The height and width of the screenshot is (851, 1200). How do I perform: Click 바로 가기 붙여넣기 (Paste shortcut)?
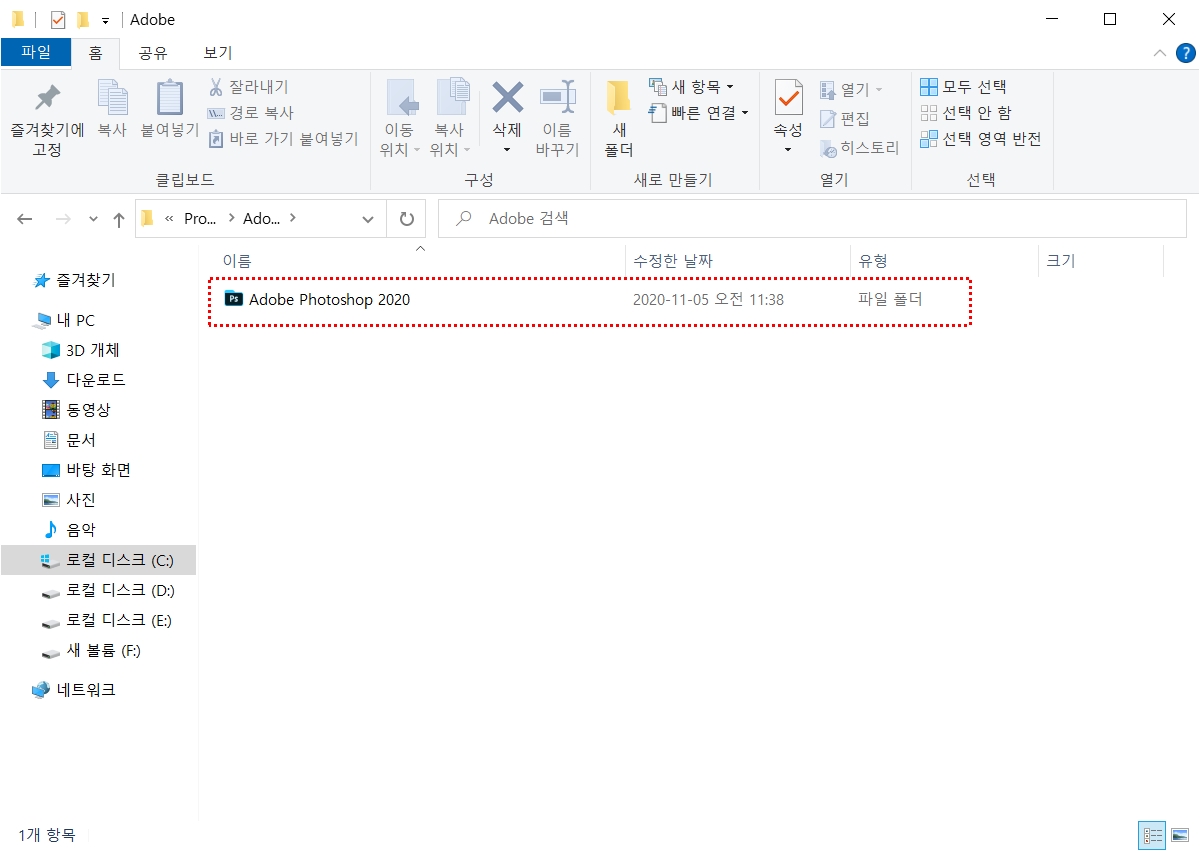point(283,139)
